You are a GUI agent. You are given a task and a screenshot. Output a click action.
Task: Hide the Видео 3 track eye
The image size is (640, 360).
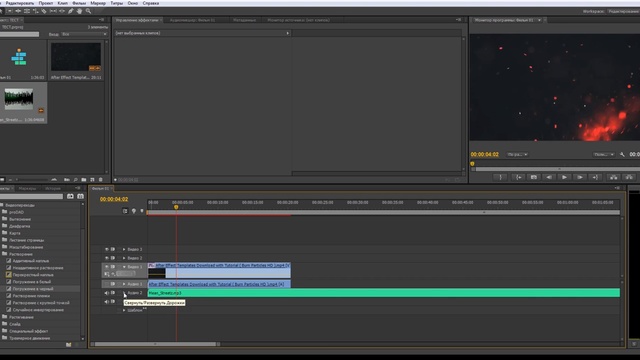point(107,249)
